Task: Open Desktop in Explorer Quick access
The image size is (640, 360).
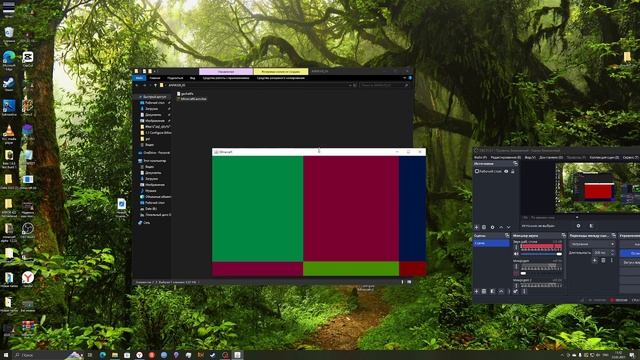Action: tap(155, 103)
